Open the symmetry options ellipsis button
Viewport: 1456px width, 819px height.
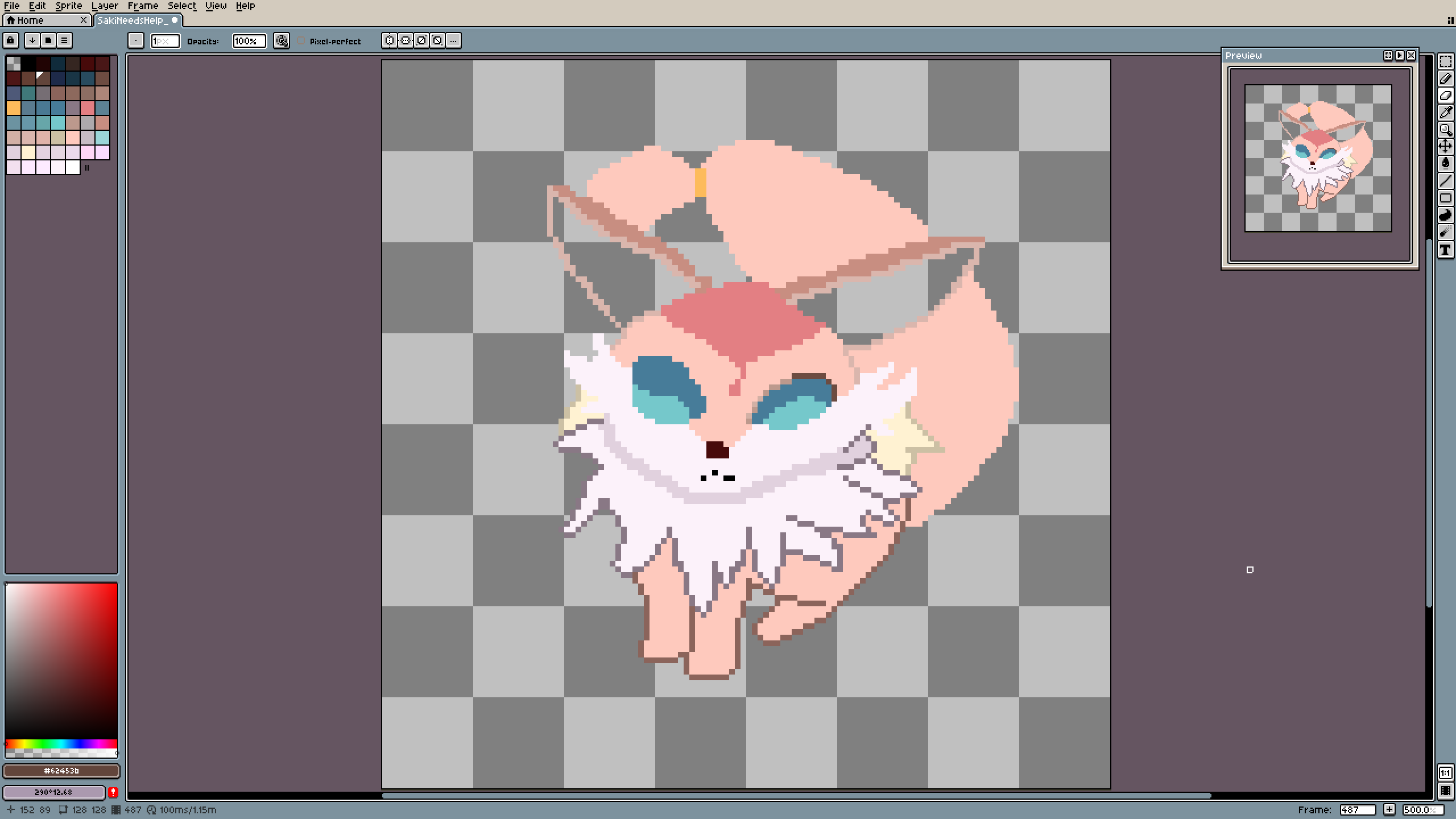coord(453,40)
